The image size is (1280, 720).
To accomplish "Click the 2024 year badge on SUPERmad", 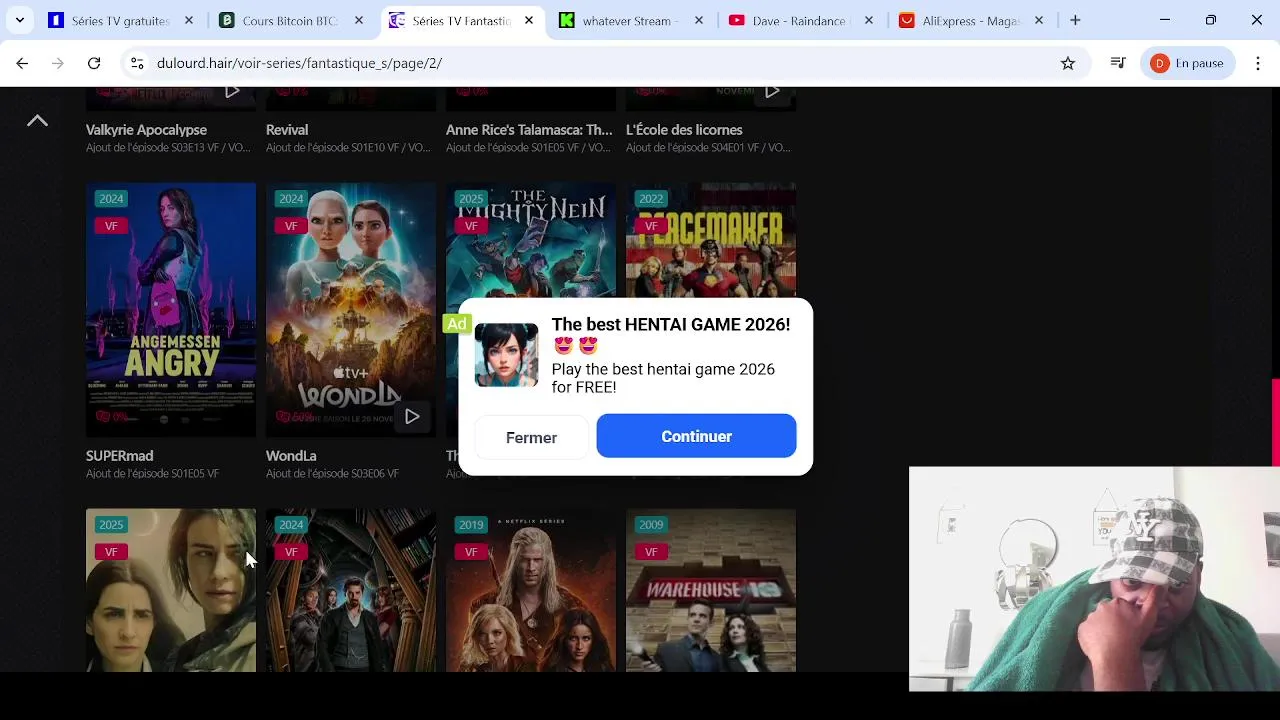I will pyautogui.click(x=111, y=199).
